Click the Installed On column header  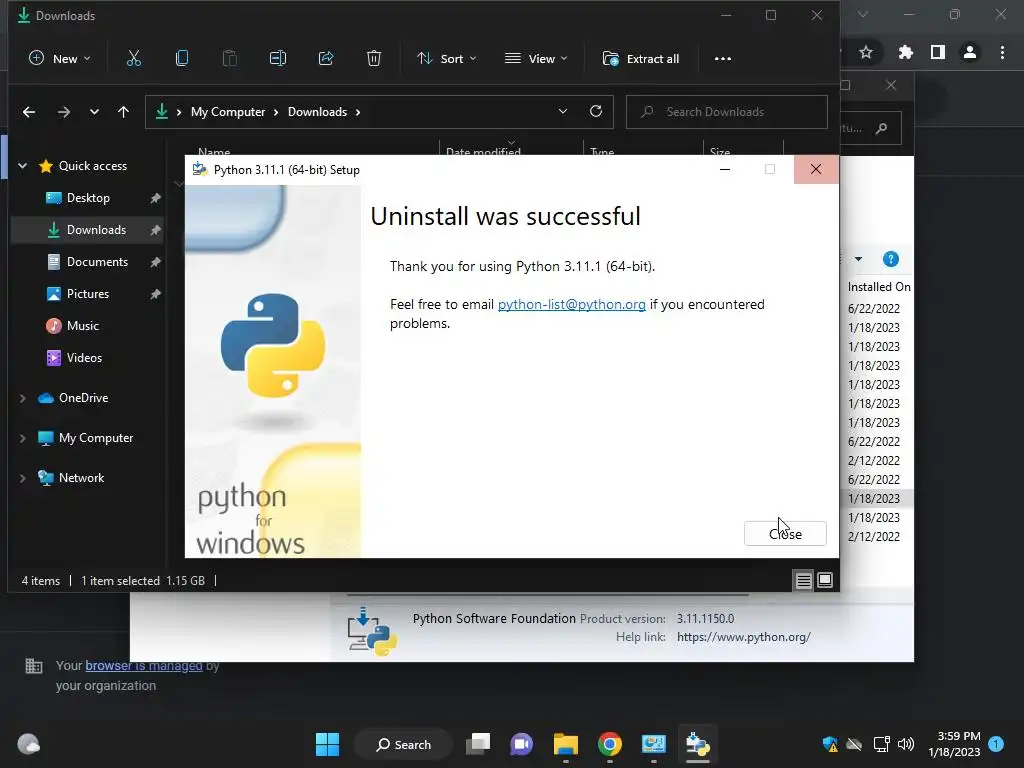(879, 287)
